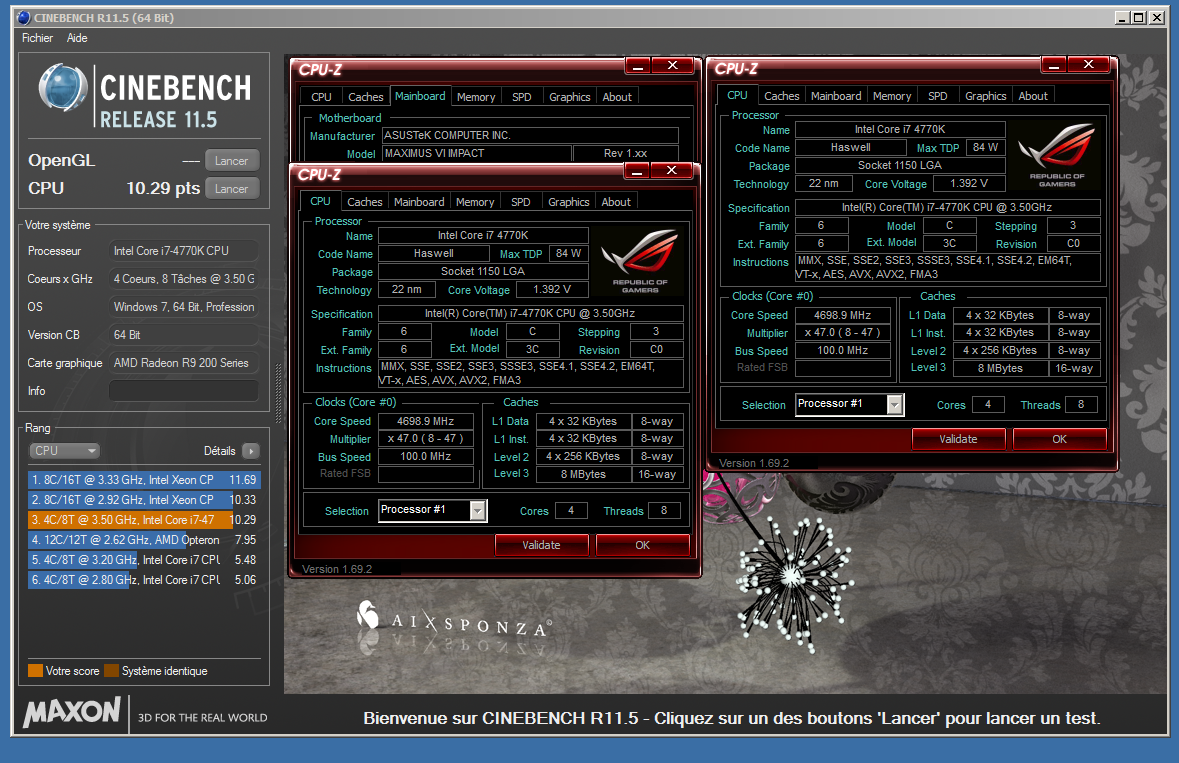Switch to Caches tab in right CPU-Z window
Image resolution: width=1179 pixels, height=763 pixels.
pos(782,96)
